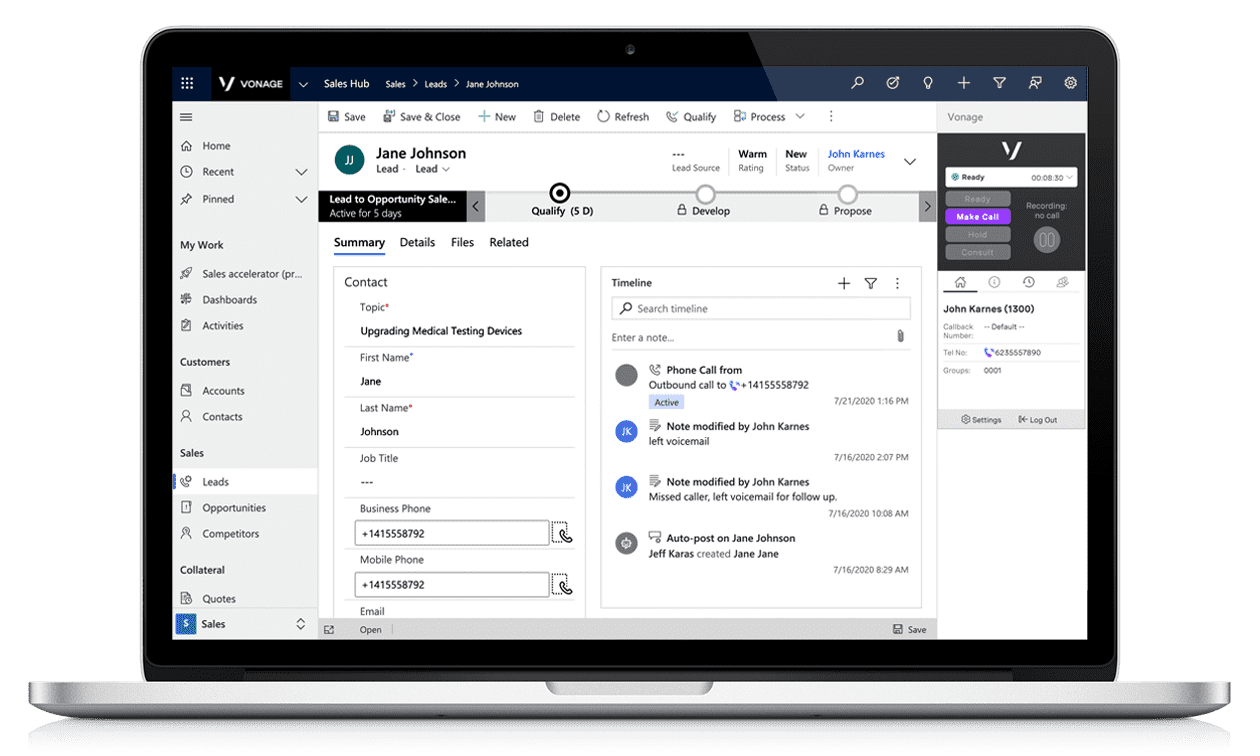Click the timeline filter funnel icon
1260x756 pixels.
[870, 284]
